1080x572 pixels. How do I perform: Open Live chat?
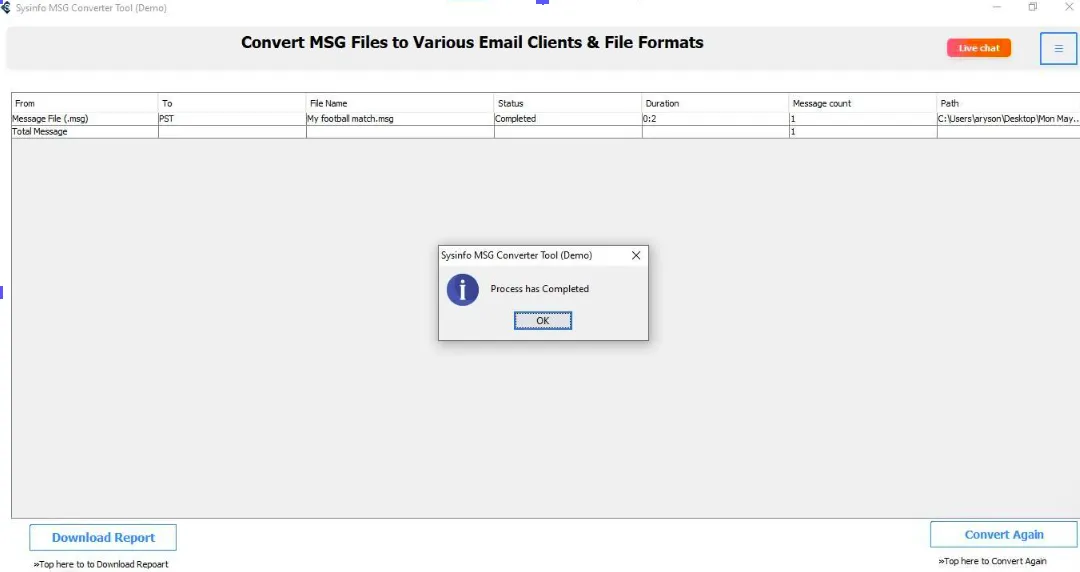coord(979,48)
